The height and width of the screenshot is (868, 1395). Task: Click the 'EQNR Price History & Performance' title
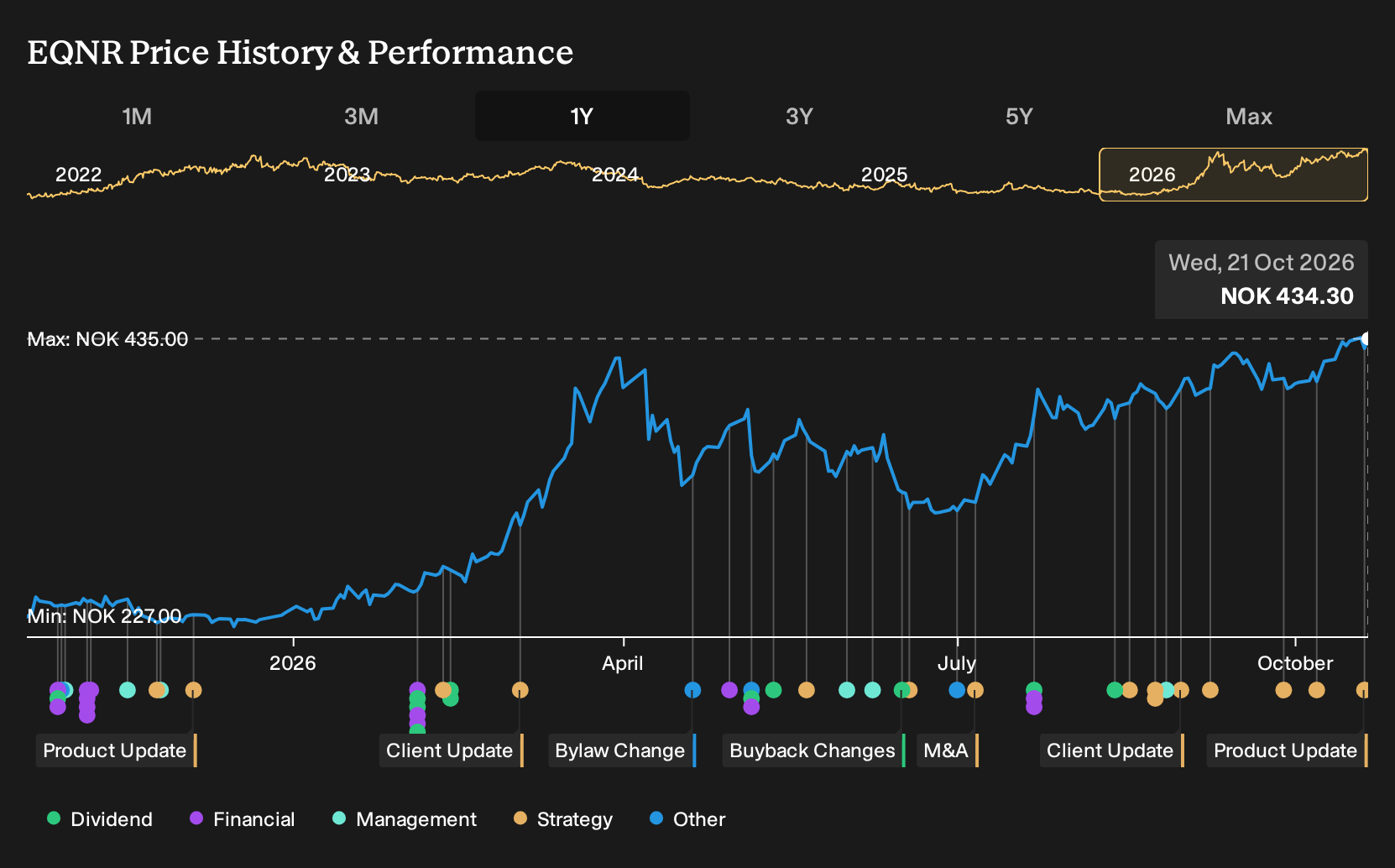[x=300, y=53]
